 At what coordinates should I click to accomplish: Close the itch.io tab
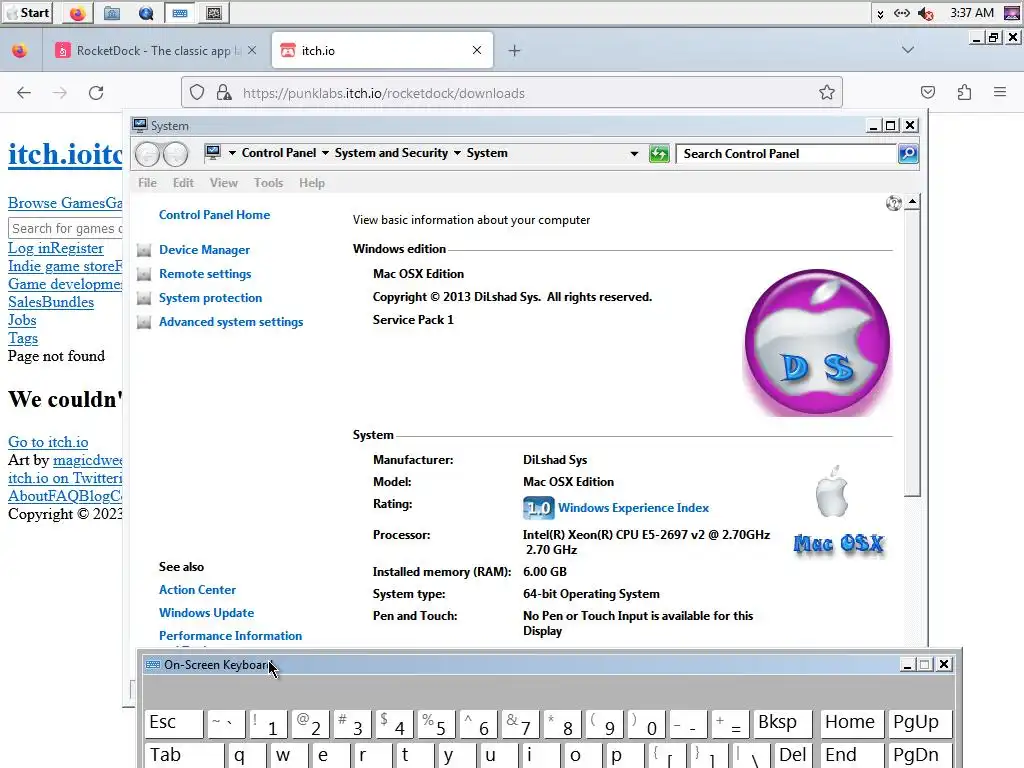477,50
